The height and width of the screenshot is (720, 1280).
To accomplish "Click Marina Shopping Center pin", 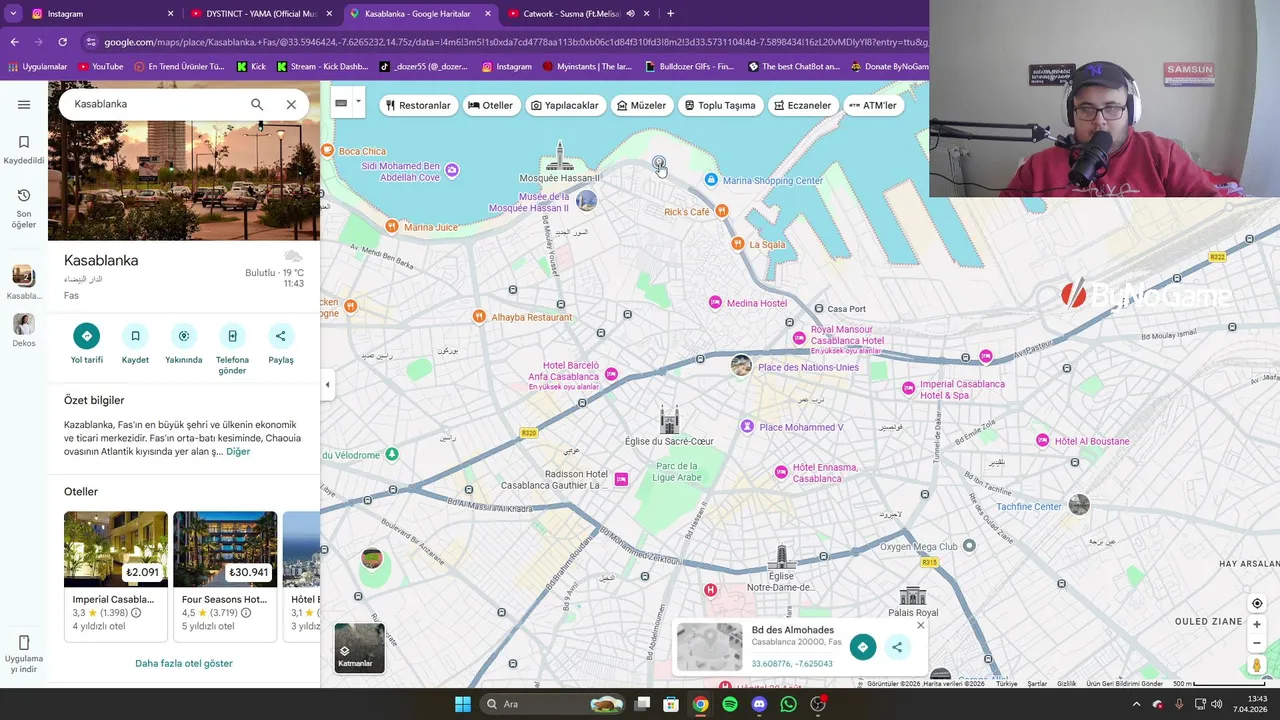I will point(711,180).
